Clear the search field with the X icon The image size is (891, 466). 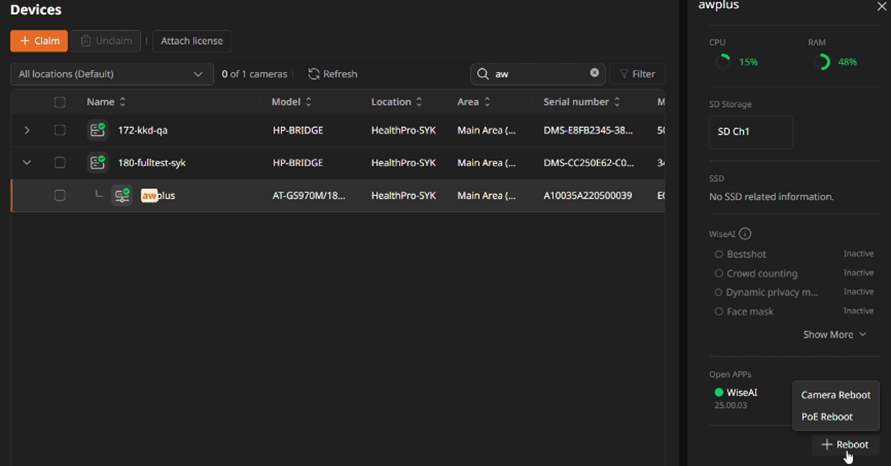(x=594, y=73)
